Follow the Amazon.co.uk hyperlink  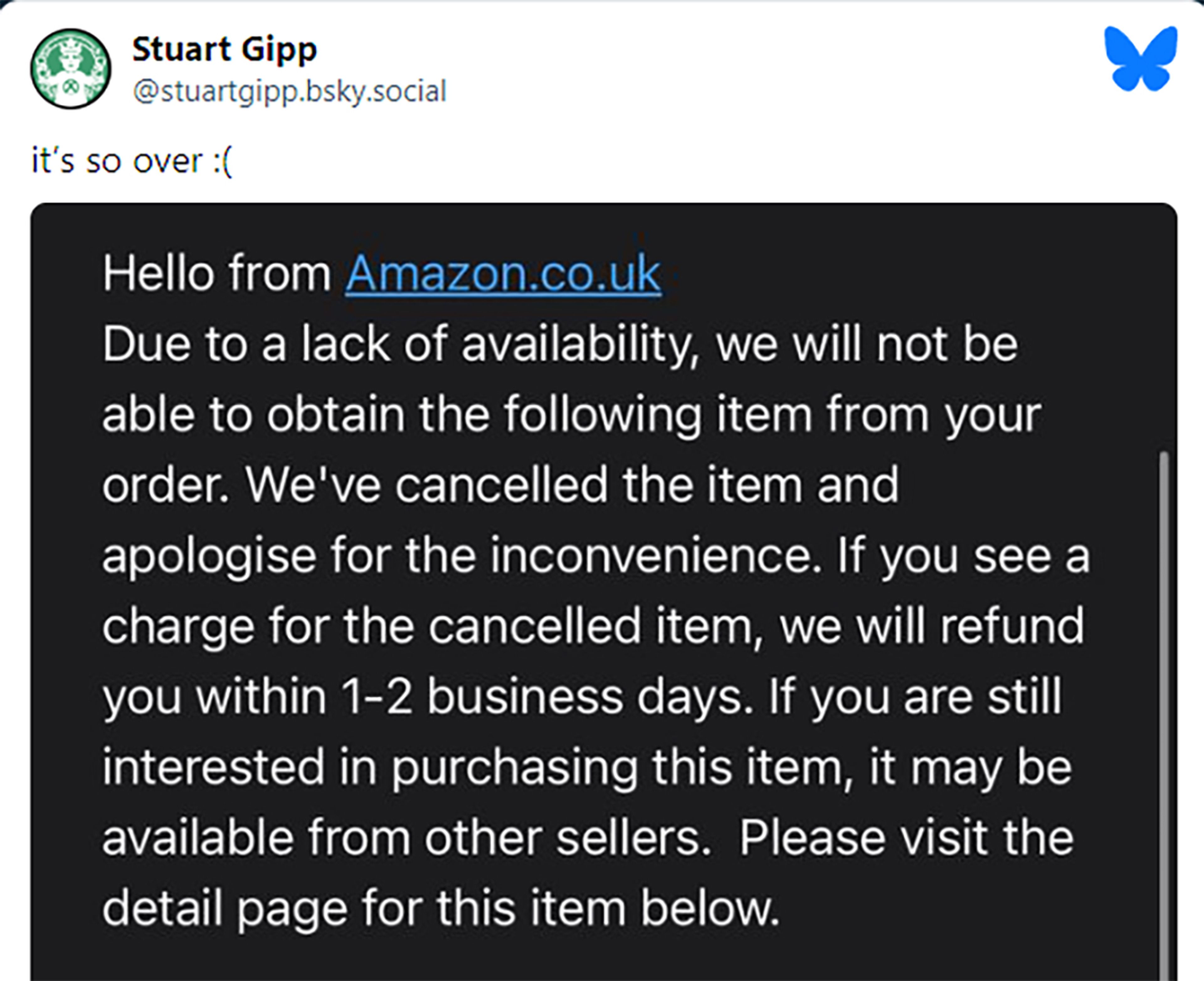503,274
